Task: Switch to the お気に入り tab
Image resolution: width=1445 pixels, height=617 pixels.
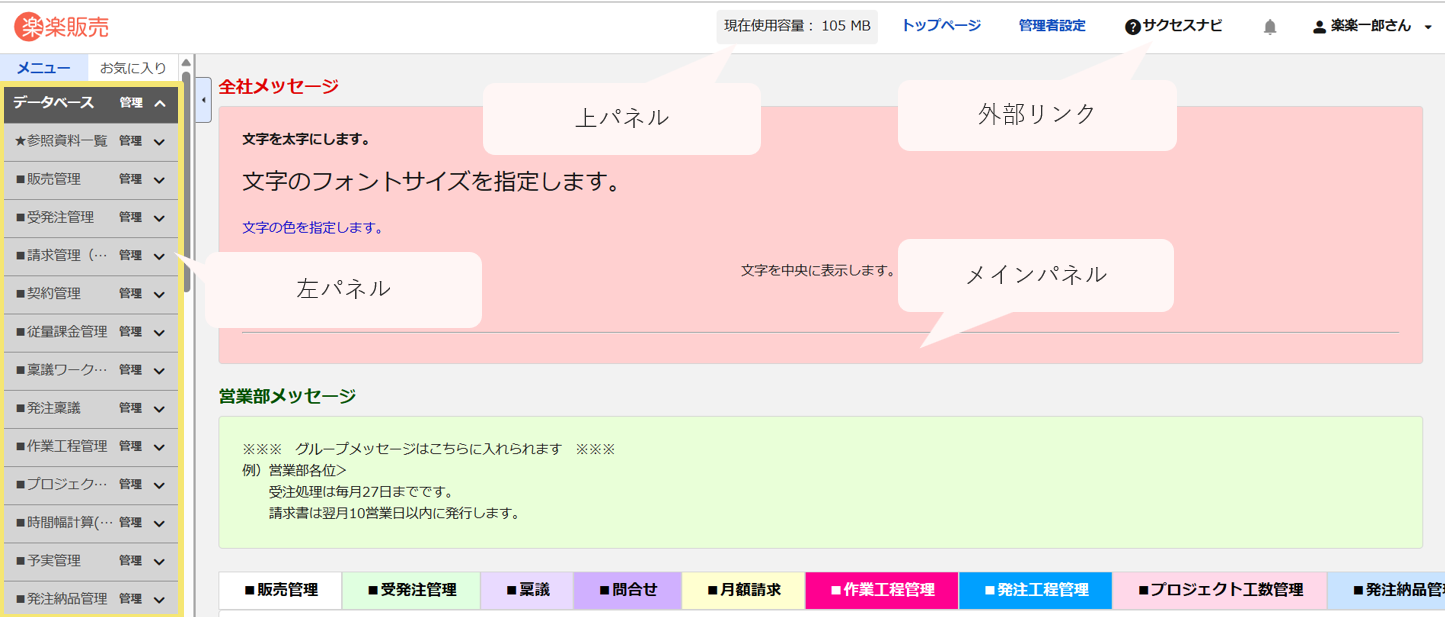Action: click(133, 68)
